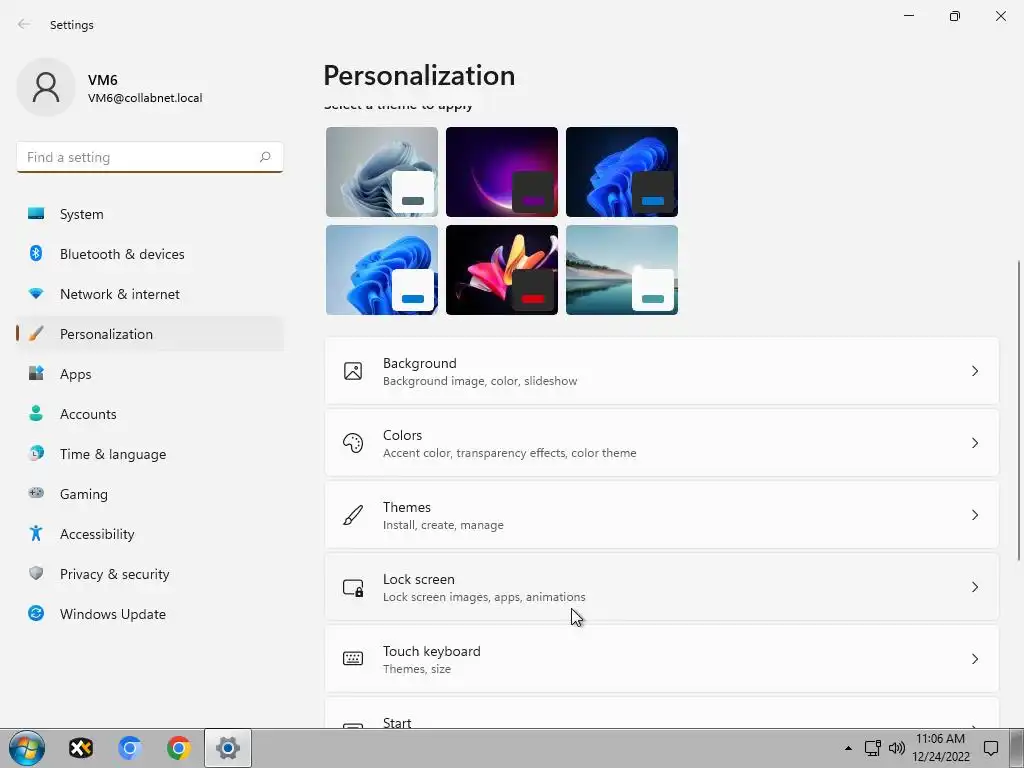Click the search magnifier icon

[265, 157]
